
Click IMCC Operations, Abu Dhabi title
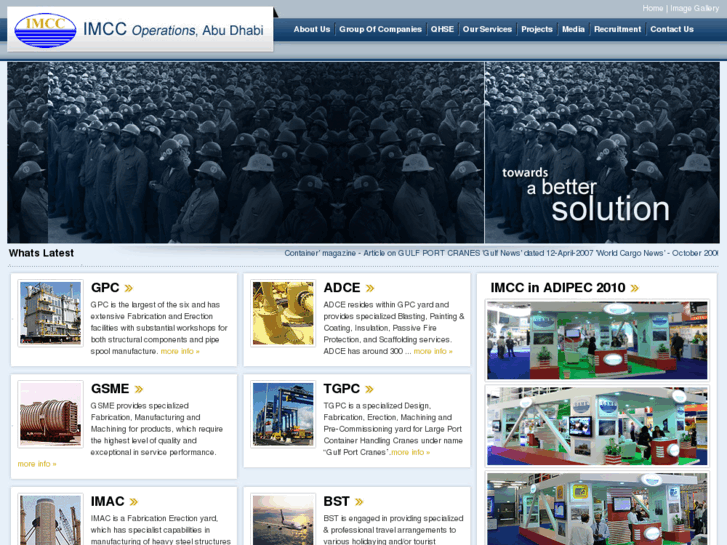pyautogui.click(x=173, y=30)
